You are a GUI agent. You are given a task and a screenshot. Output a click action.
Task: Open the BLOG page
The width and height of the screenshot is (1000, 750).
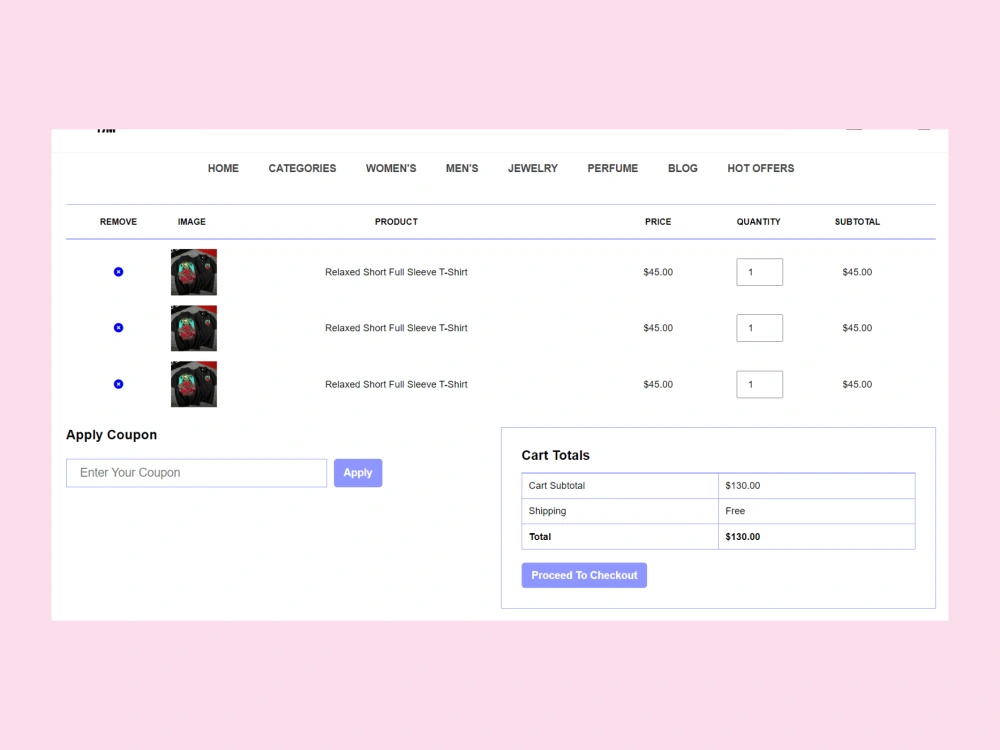(682, 168)
